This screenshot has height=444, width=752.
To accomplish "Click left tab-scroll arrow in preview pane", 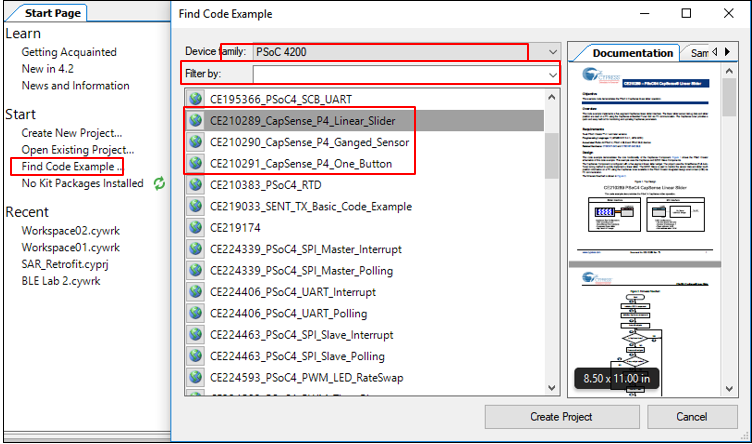I will coord(715,52).
